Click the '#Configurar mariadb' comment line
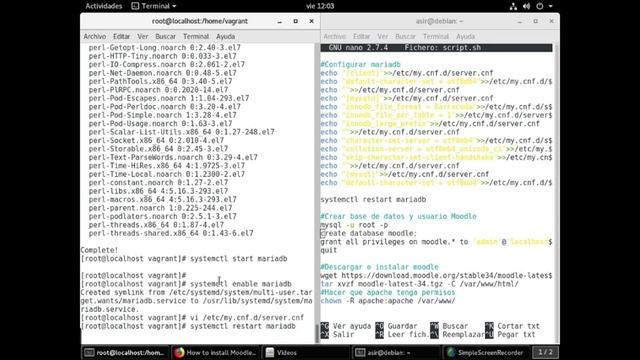The width and height of the screenshot is (640, 360). 360,64
